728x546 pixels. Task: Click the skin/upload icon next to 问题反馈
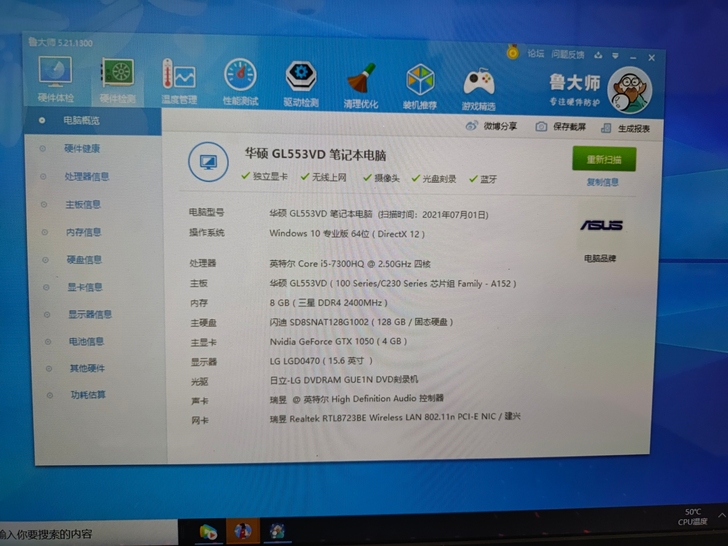598,55
